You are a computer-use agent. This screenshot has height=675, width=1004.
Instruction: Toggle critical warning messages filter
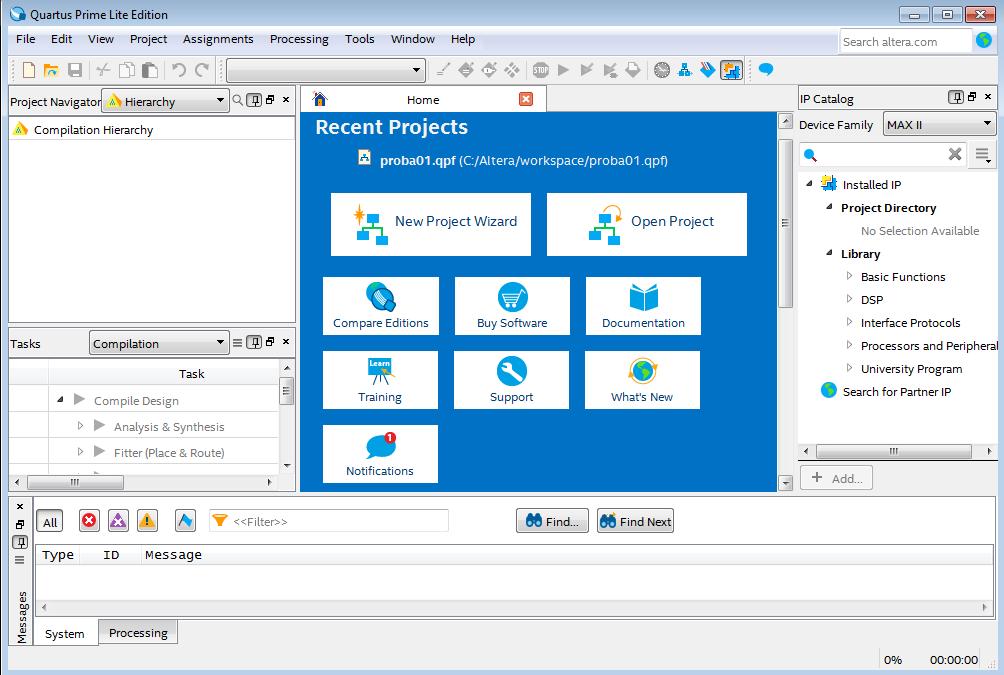[118, 521]
